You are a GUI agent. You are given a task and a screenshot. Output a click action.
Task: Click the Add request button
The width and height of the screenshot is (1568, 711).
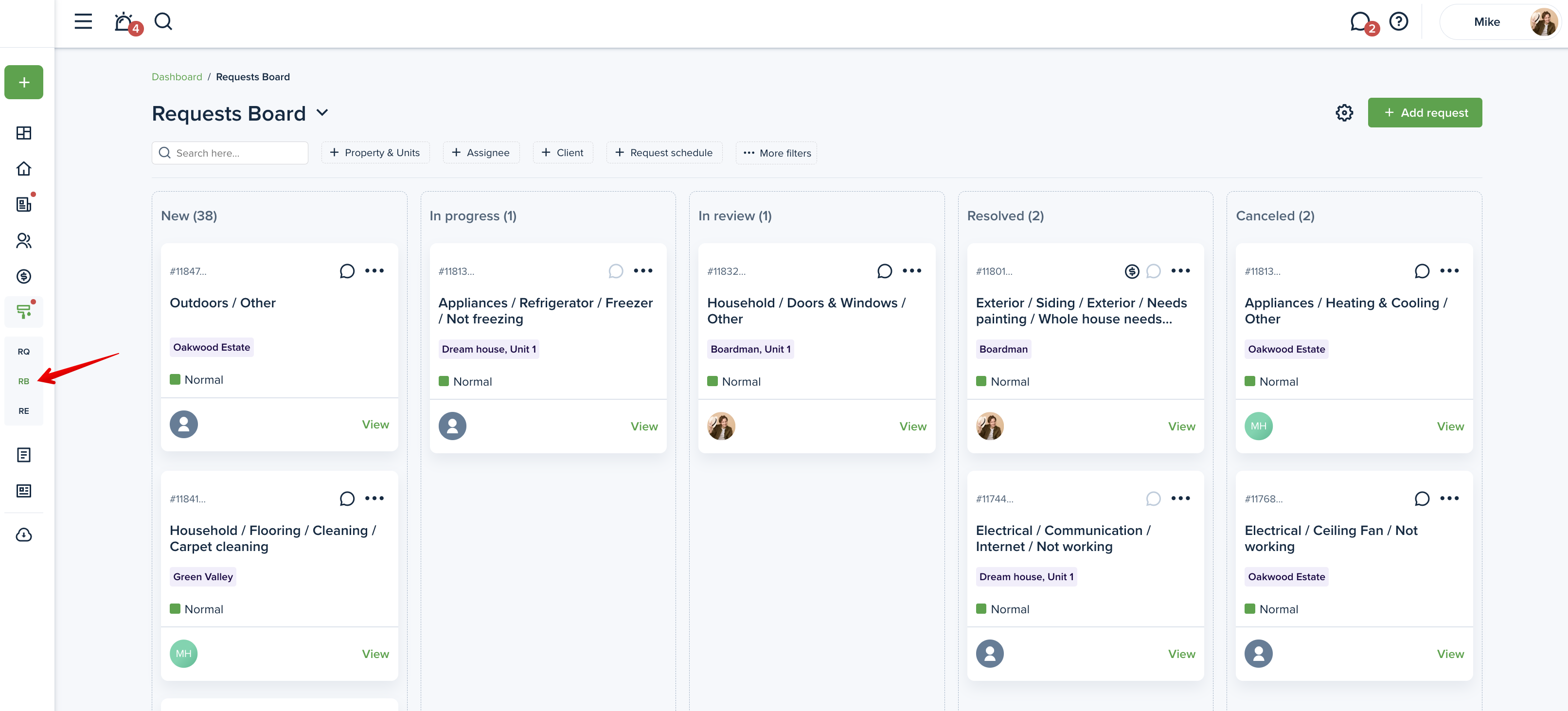pos(1425,113)
